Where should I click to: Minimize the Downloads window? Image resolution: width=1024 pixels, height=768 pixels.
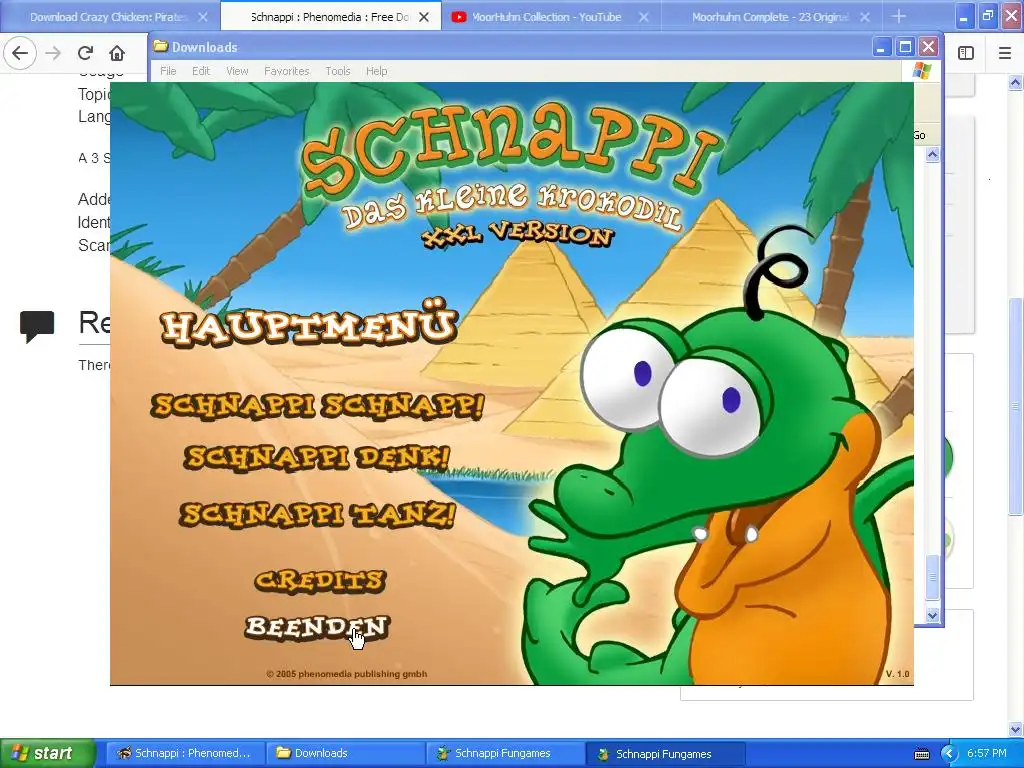click(x=882, y=47)
